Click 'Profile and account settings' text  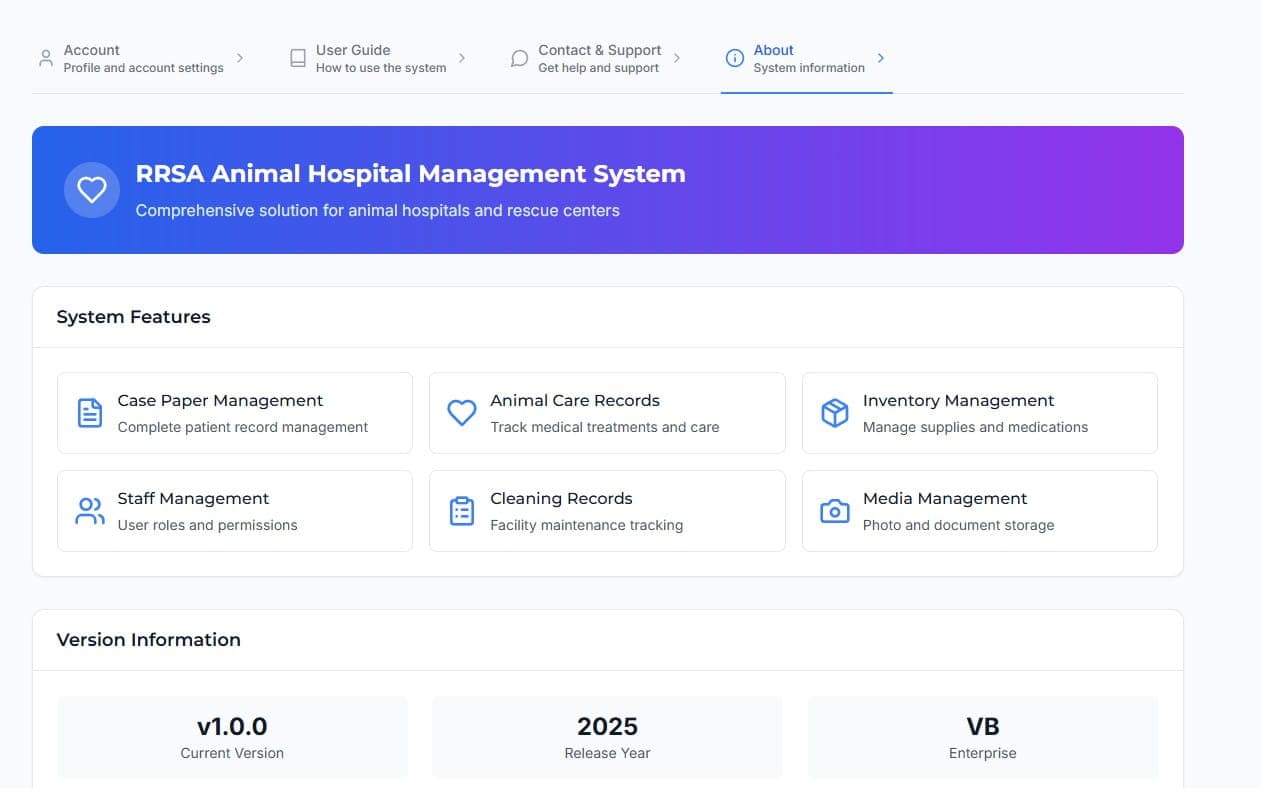[143, 68]
